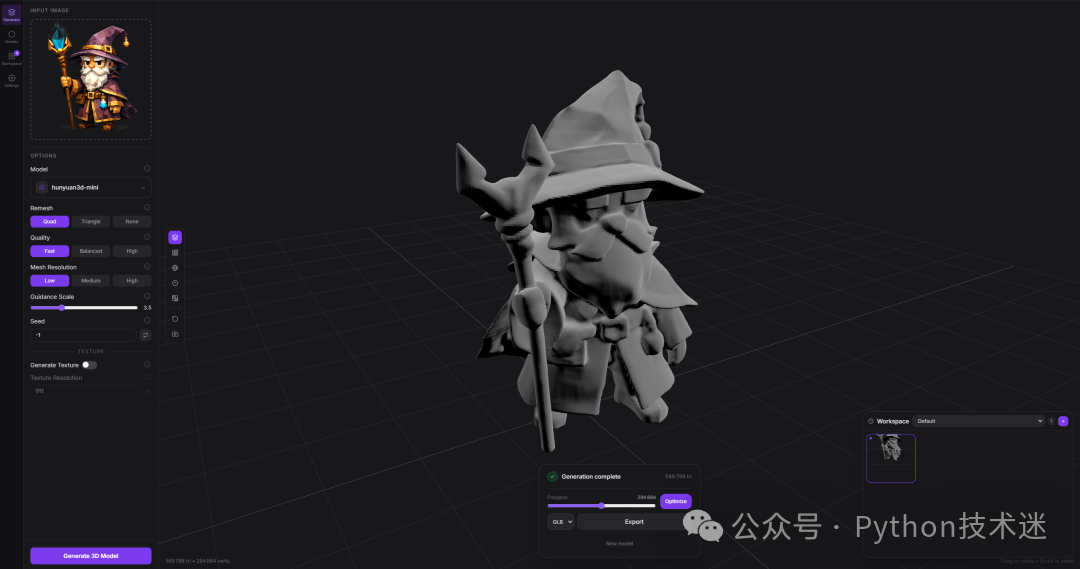1080x569 pixels.
Task: Take a viewport screenshot with camera icon
Action: click(x=175, y=334)
